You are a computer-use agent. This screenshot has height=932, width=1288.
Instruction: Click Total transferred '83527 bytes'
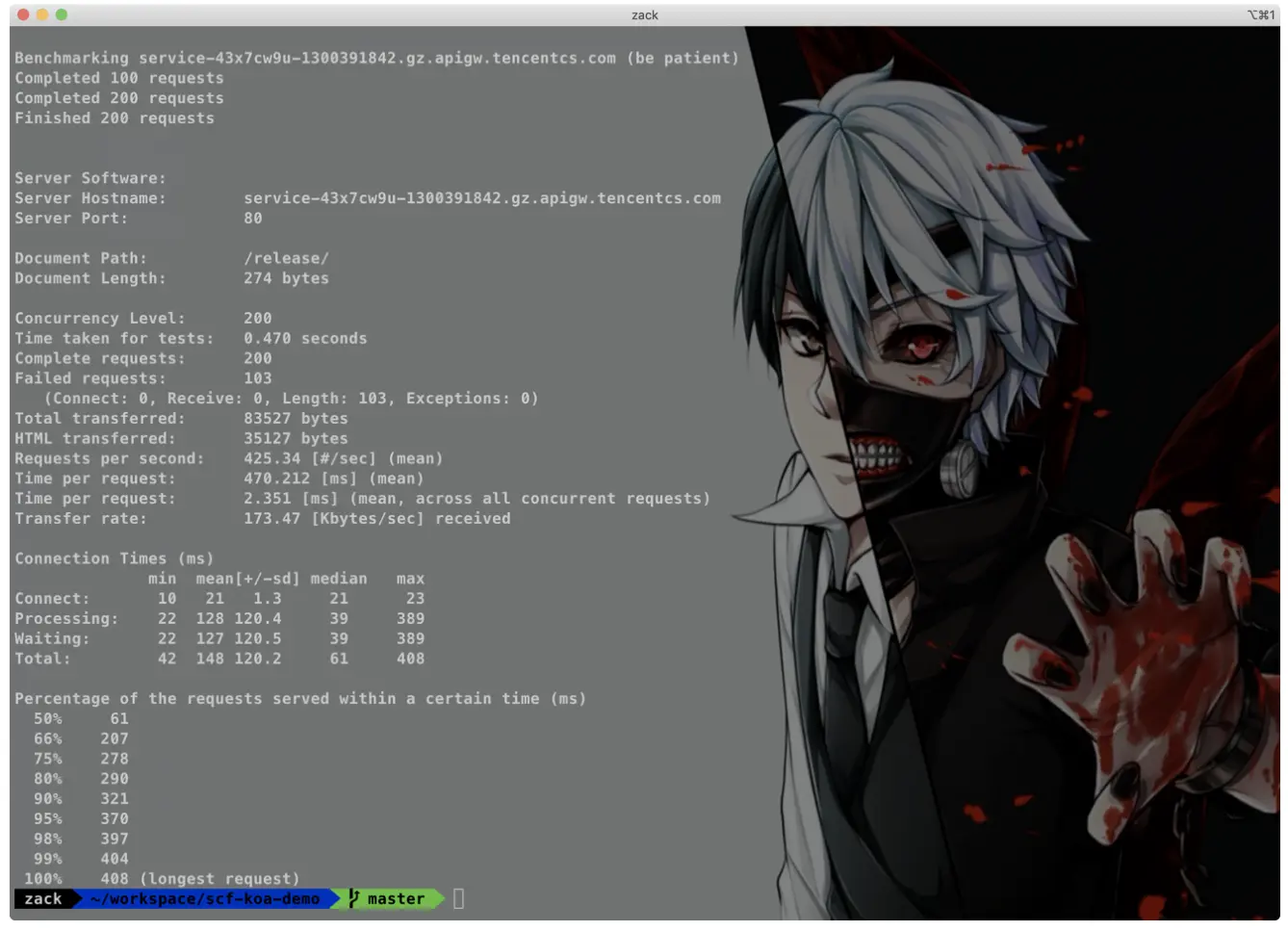296,419
